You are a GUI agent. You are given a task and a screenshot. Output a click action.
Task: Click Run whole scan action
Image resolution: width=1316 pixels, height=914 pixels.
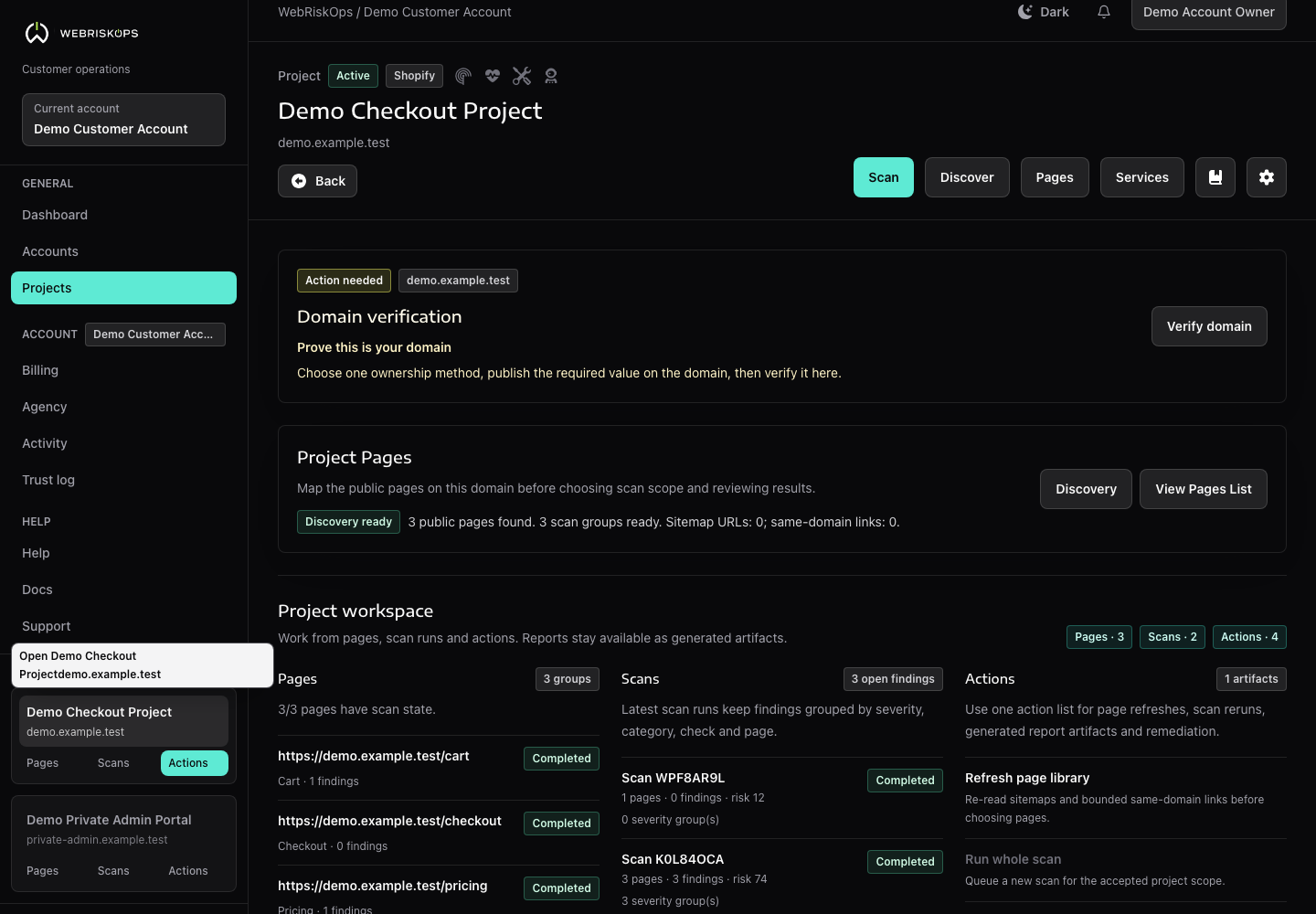click(x=1126, y=870)
